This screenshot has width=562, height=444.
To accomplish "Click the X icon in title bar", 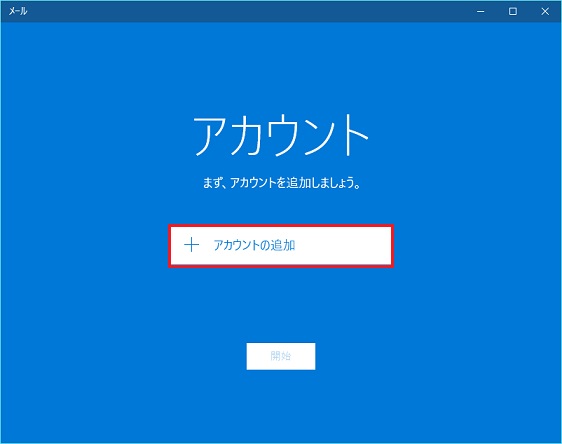I will pos(545,11).
